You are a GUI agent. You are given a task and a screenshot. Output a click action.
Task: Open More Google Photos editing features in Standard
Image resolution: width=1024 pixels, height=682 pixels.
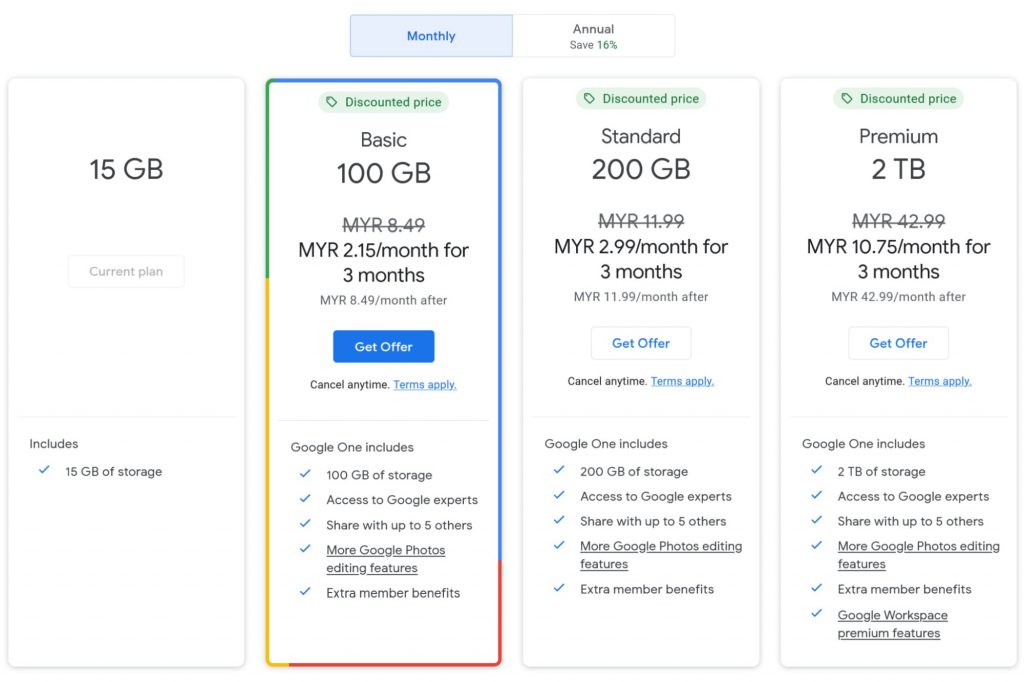click(661, 555)
